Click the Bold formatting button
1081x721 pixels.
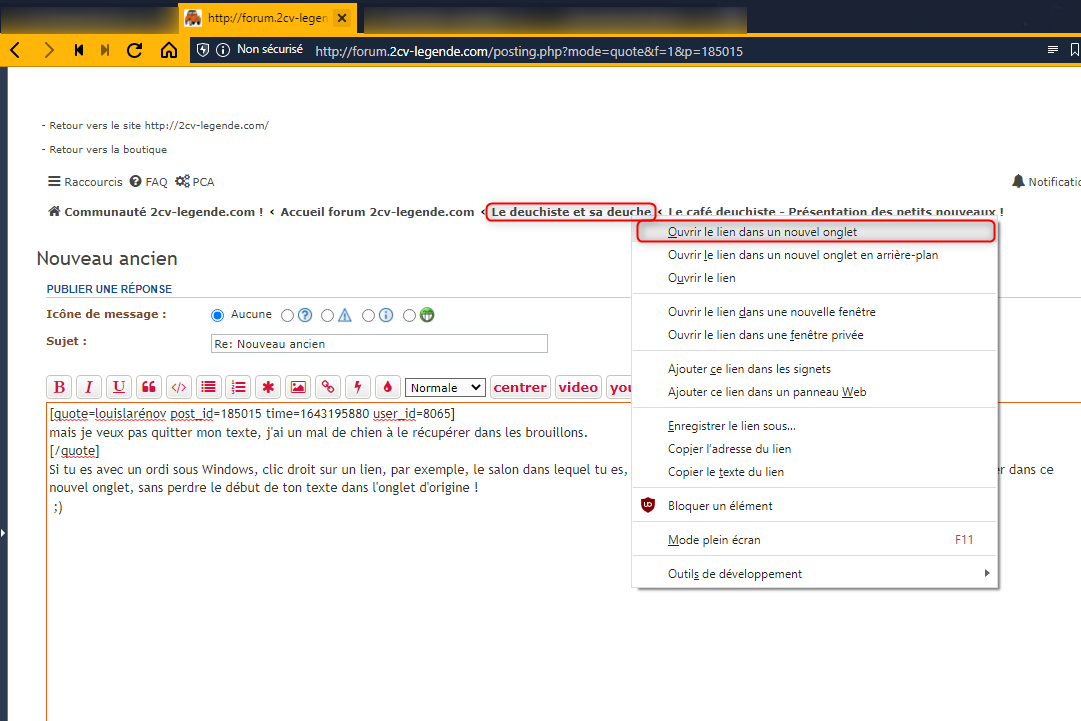pos(59,388)
